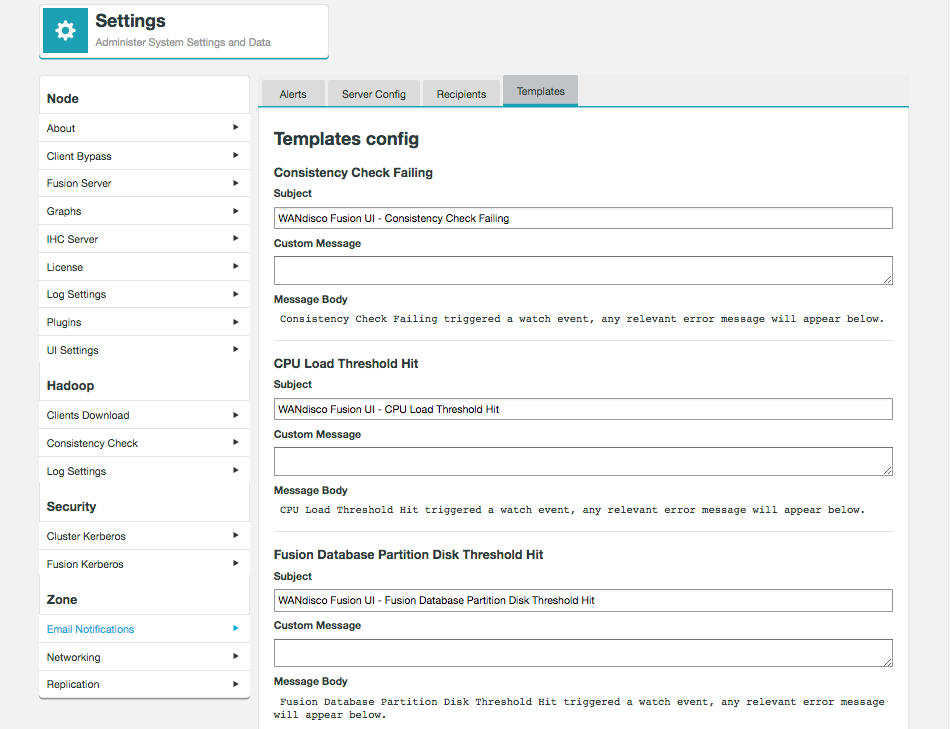Open Client Bypass settings
Screen dimensions: 950x729
tap(144, 156)
